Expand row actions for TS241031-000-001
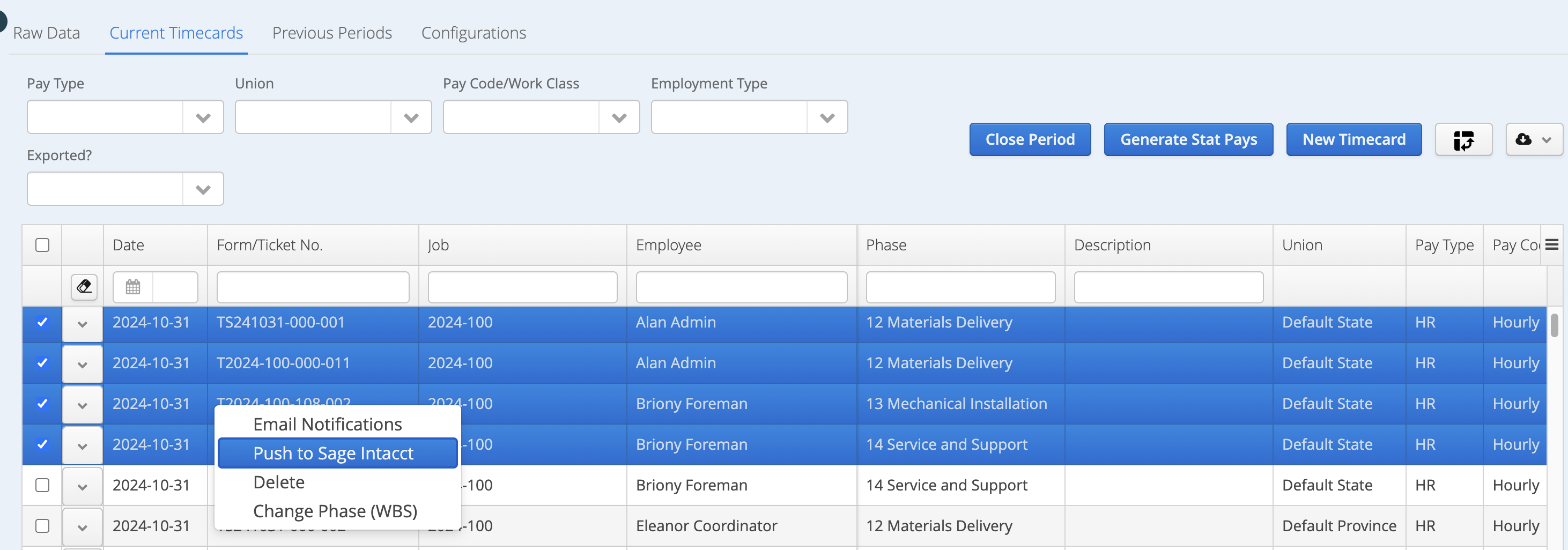The image size is (1568, 550). click(82, 323)
